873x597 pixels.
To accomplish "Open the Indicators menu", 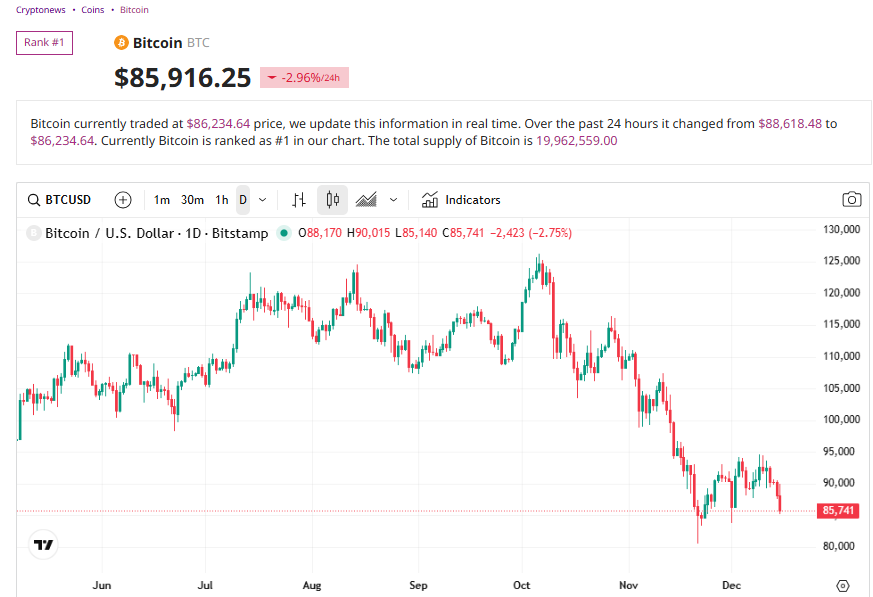I will click(x=461, y=200).
